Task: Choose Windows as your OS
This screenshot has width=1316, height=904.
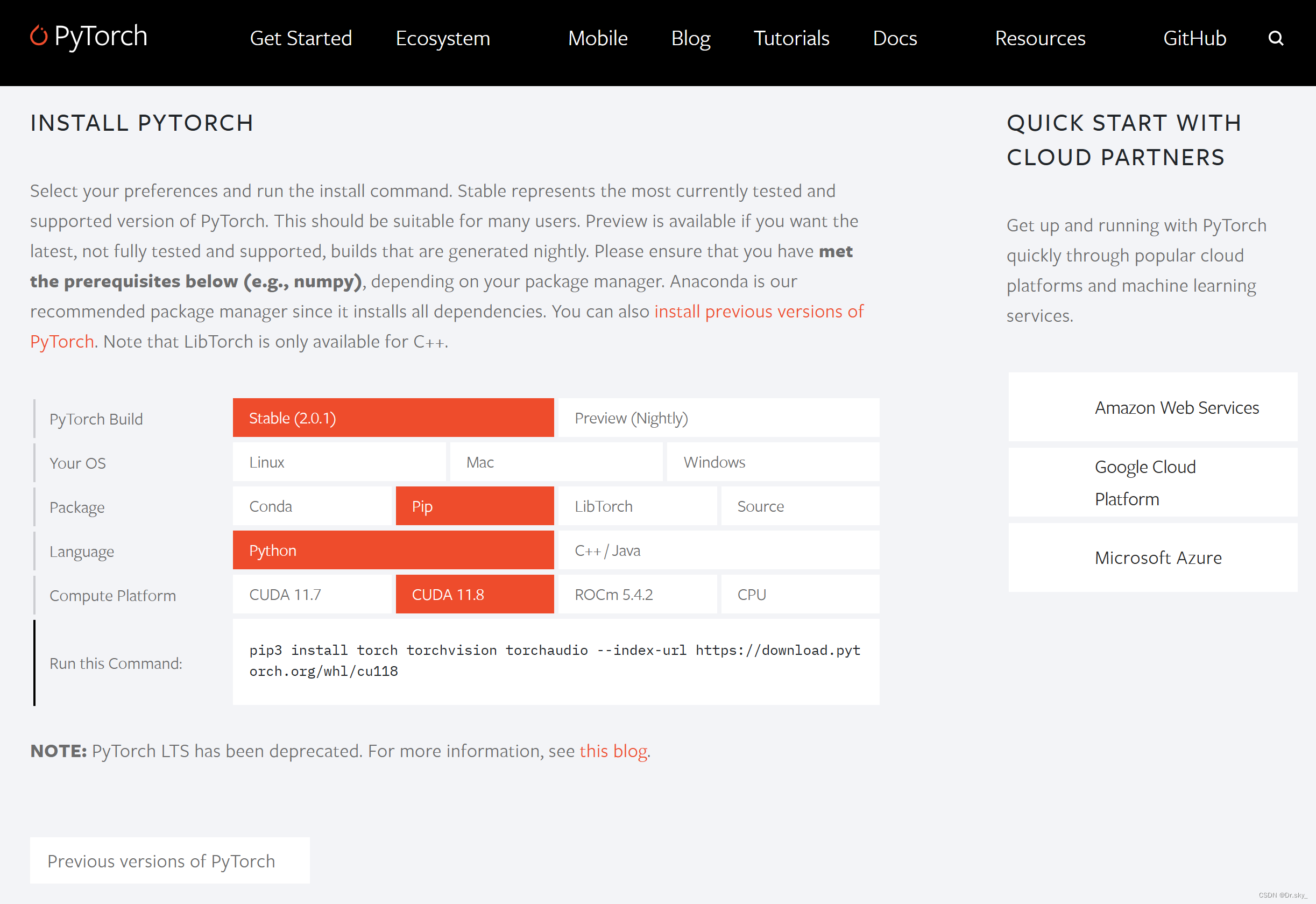Action: pyautogui.click(x=773, y=462)
